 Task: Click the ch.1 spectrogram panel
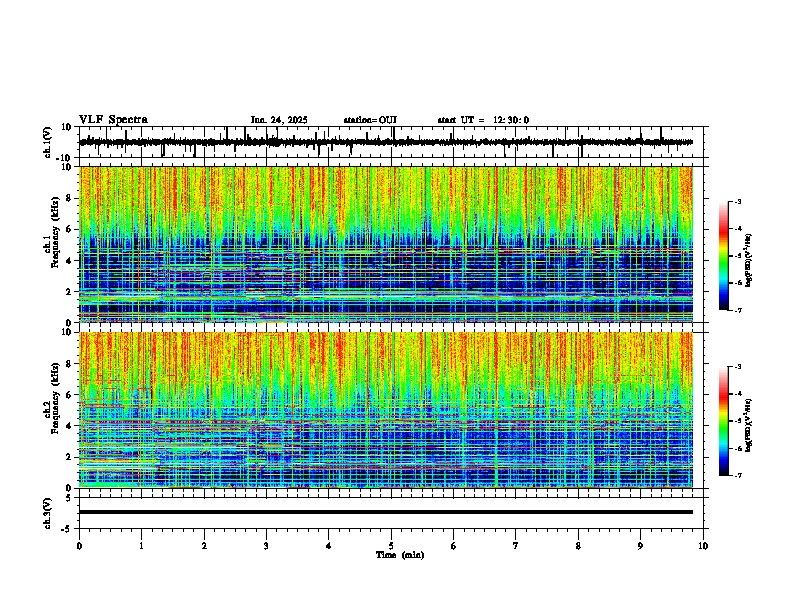(386, 244)
